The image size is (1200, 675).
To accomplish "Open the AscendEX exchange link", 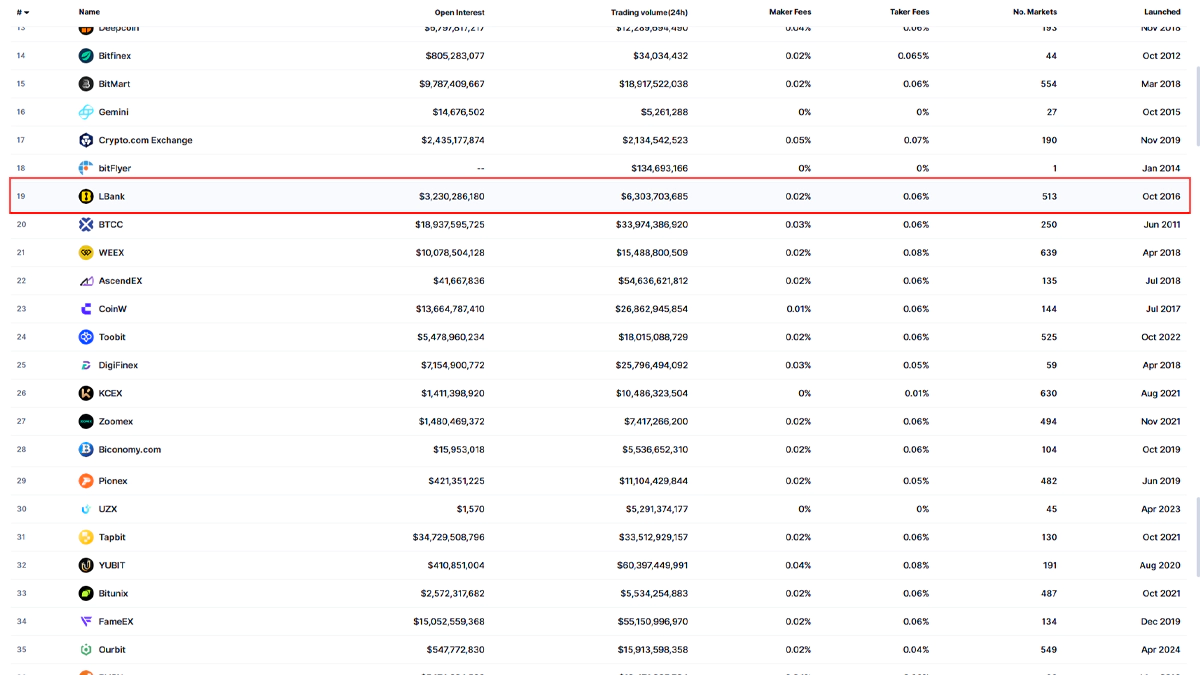I will click(x=120, y=281).
